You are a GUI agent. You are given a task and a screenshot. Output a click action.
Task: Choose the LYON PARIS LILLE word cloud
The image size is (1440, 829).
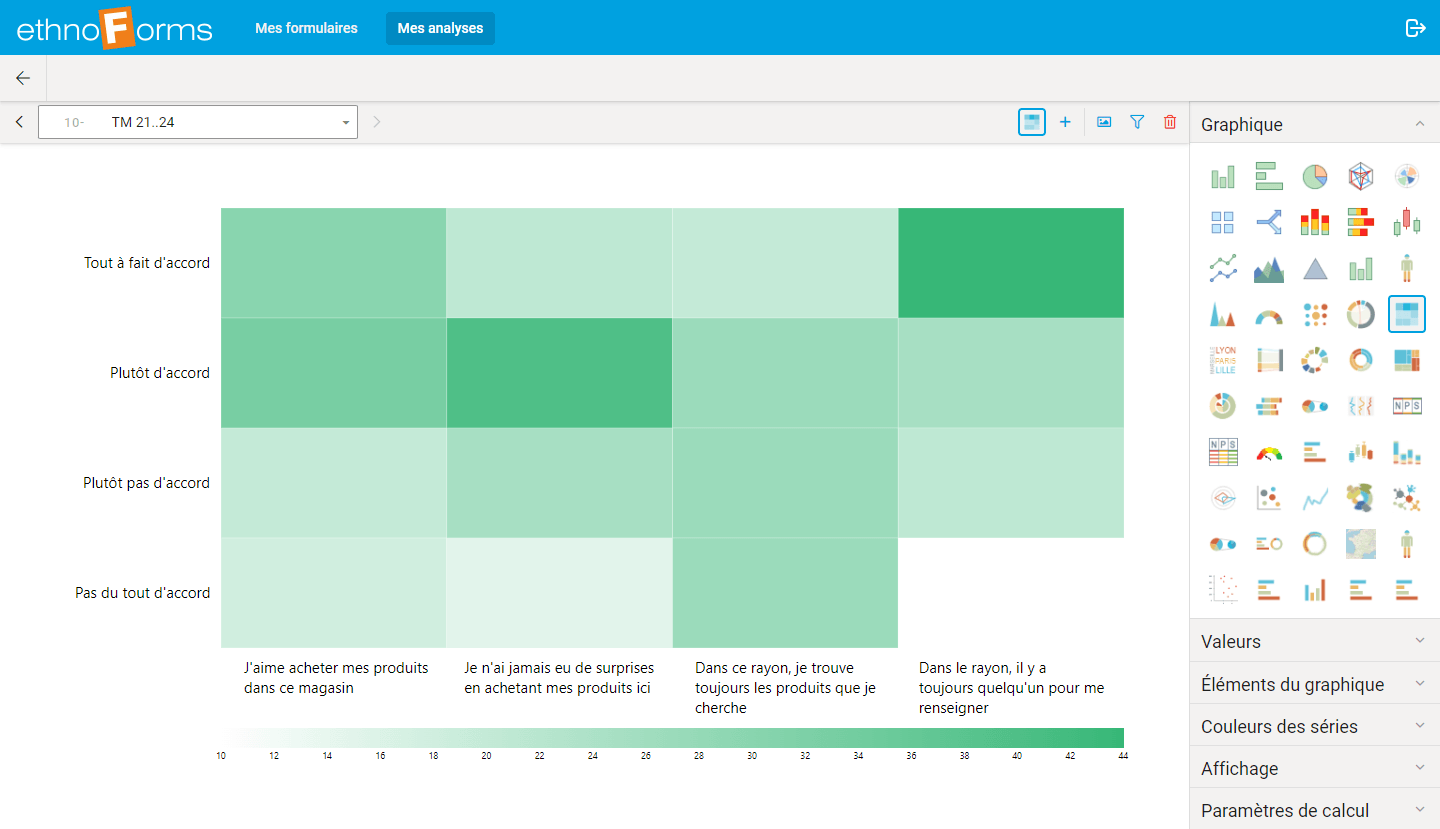pyautogui.click(x=1222, y=360)
